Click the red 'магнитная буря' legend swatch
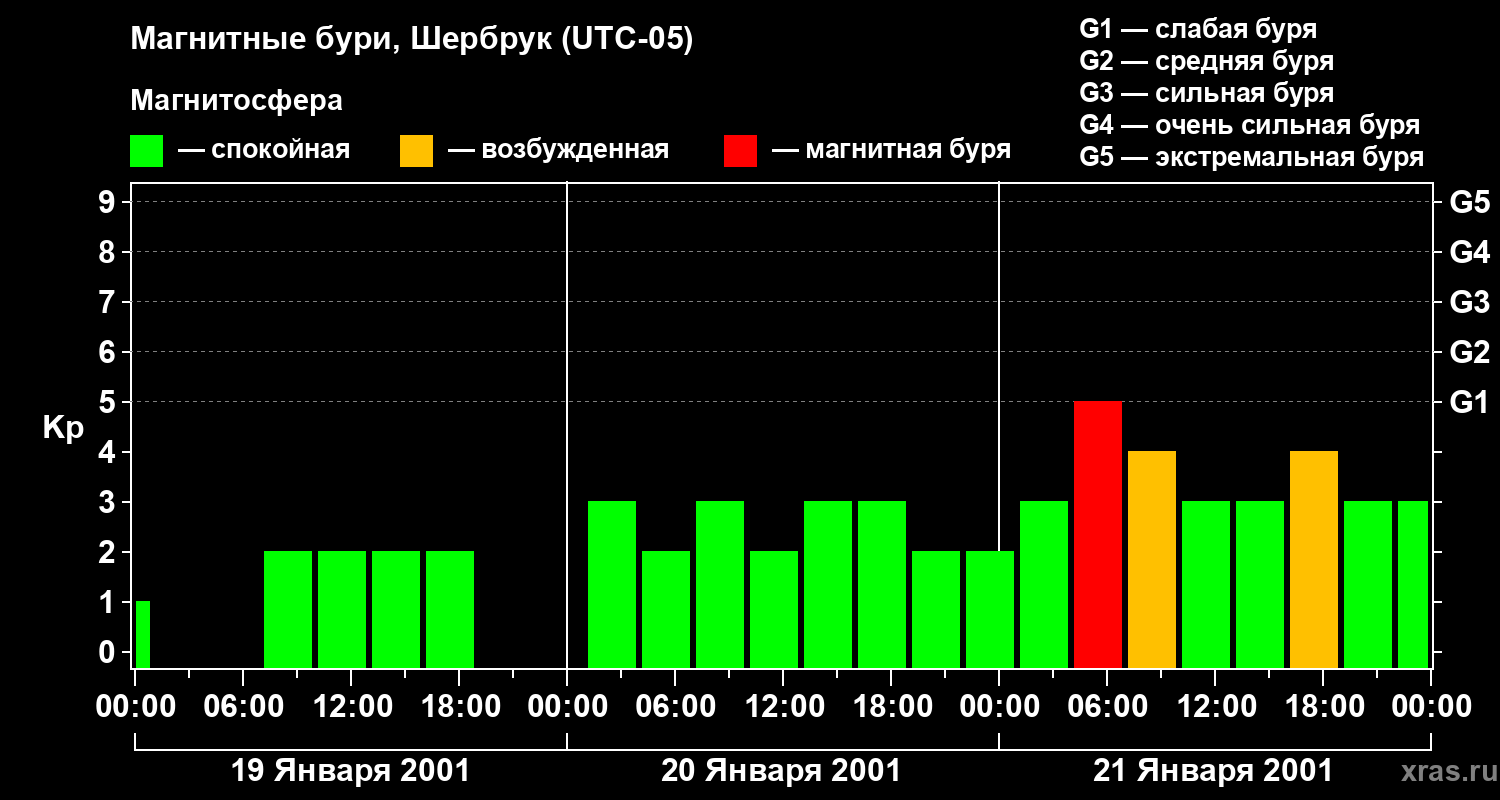This screenshot has height=800, width=1500. click(x=741, y=151)
